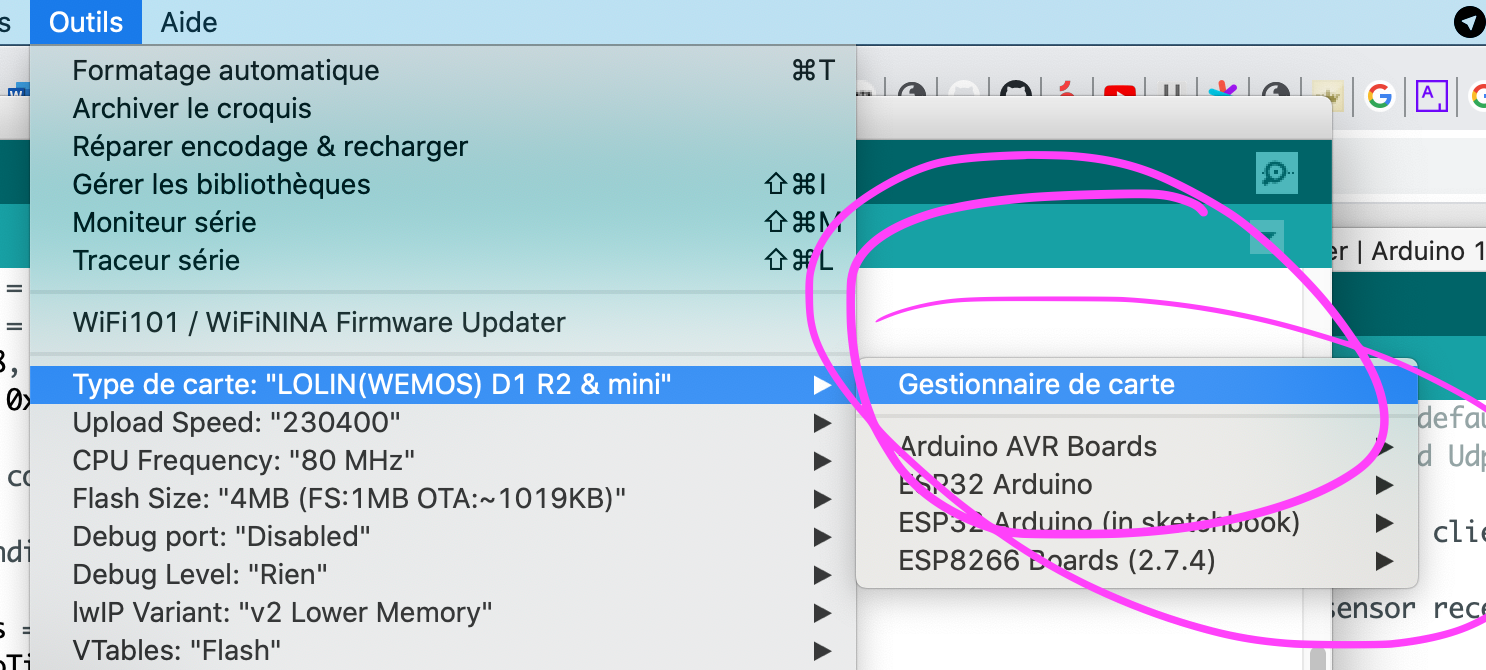
Task: Expand Arduino AVR Boards list
Action: tap(1028, 447)
